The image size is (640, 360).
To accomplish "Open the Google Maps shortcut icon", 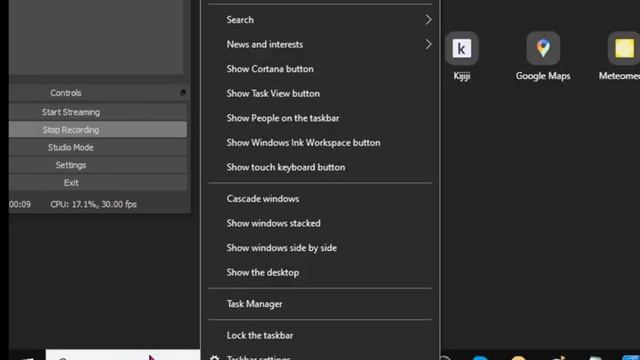I will [543, 49].
